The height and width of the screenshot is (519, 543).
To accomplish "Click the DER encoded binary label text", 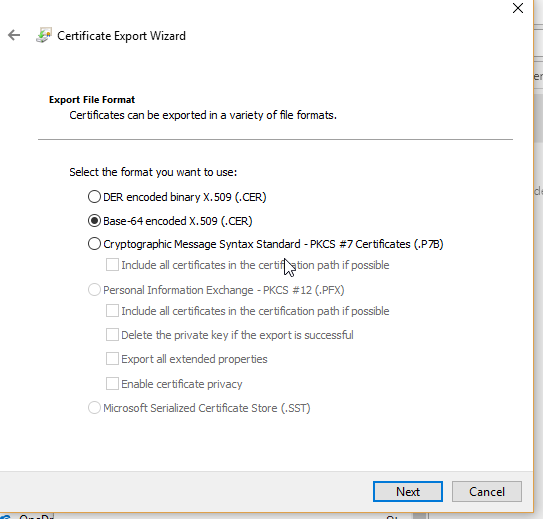I will (185, 197).
